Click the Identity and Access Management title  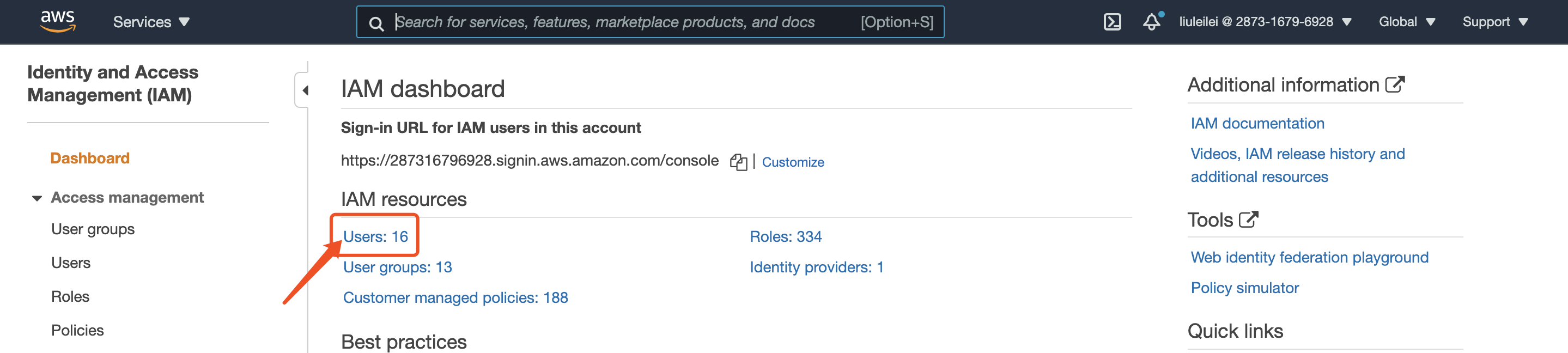[x=113, y=83]
